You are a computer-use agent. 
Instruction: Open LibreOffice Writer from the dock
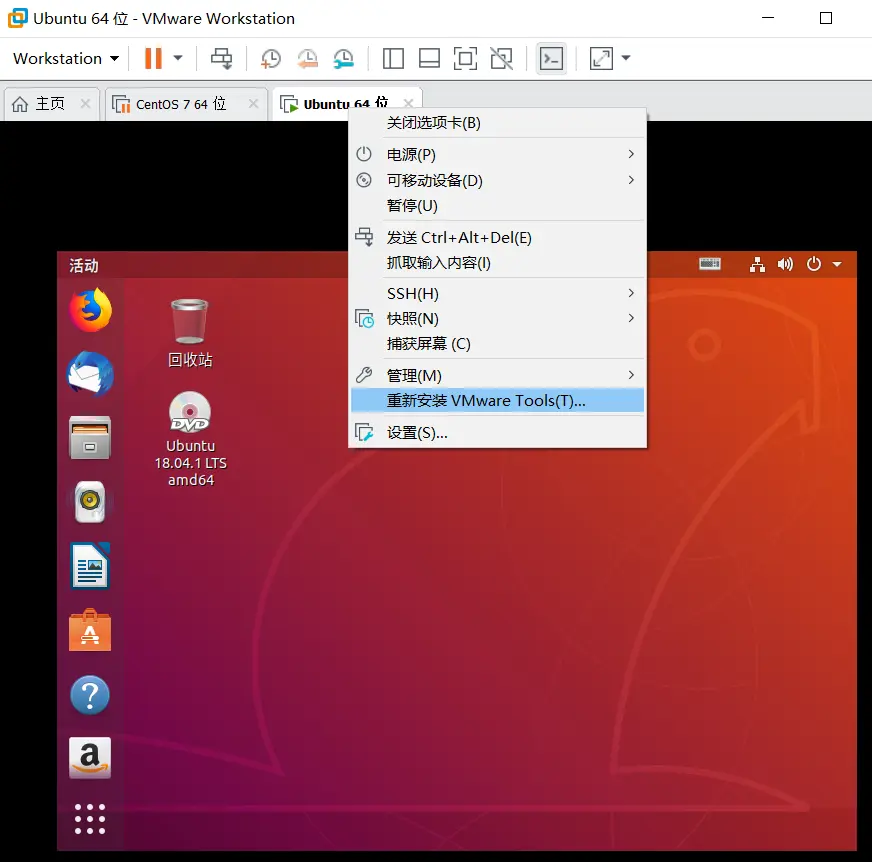[90, 566]
